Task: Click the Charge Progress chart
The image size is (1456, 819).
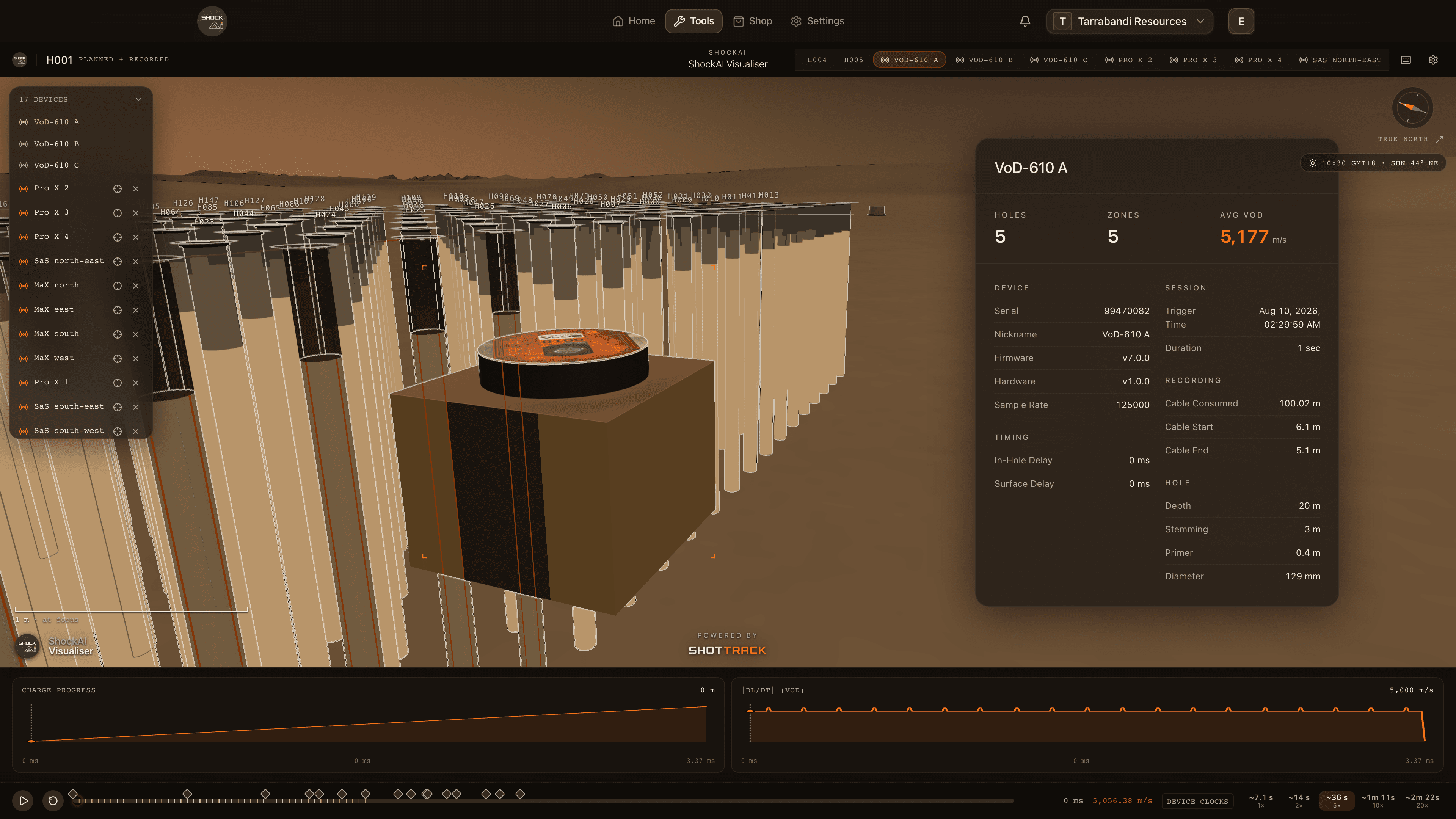Action: point(368,725)
